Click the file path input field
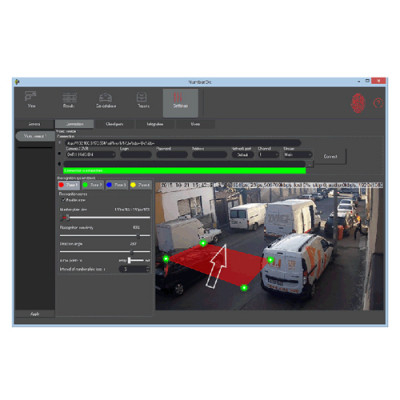 pyautogui.click(x=184, y=164)
